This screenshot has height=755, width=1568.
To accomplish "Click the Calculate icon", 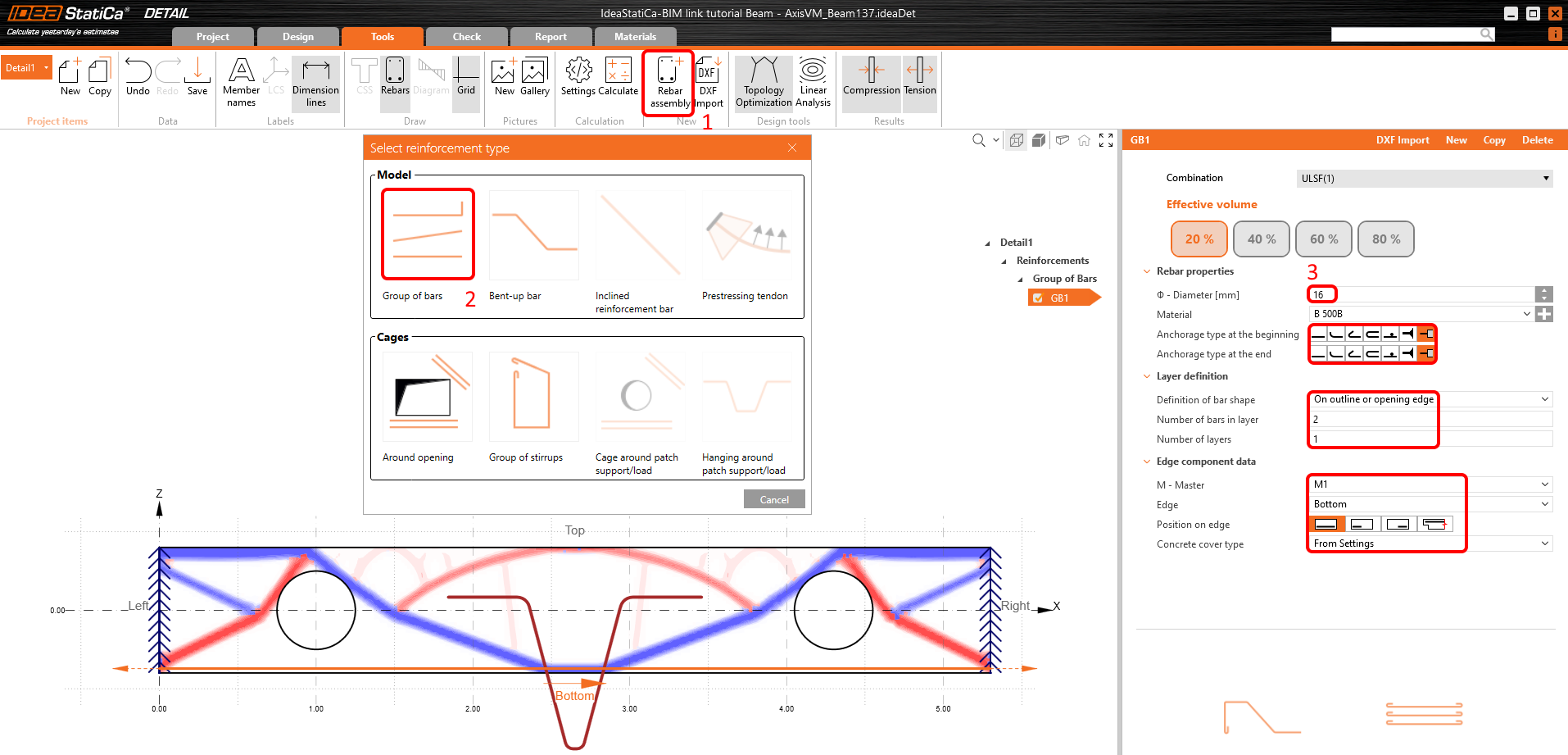I will (618, 77).
